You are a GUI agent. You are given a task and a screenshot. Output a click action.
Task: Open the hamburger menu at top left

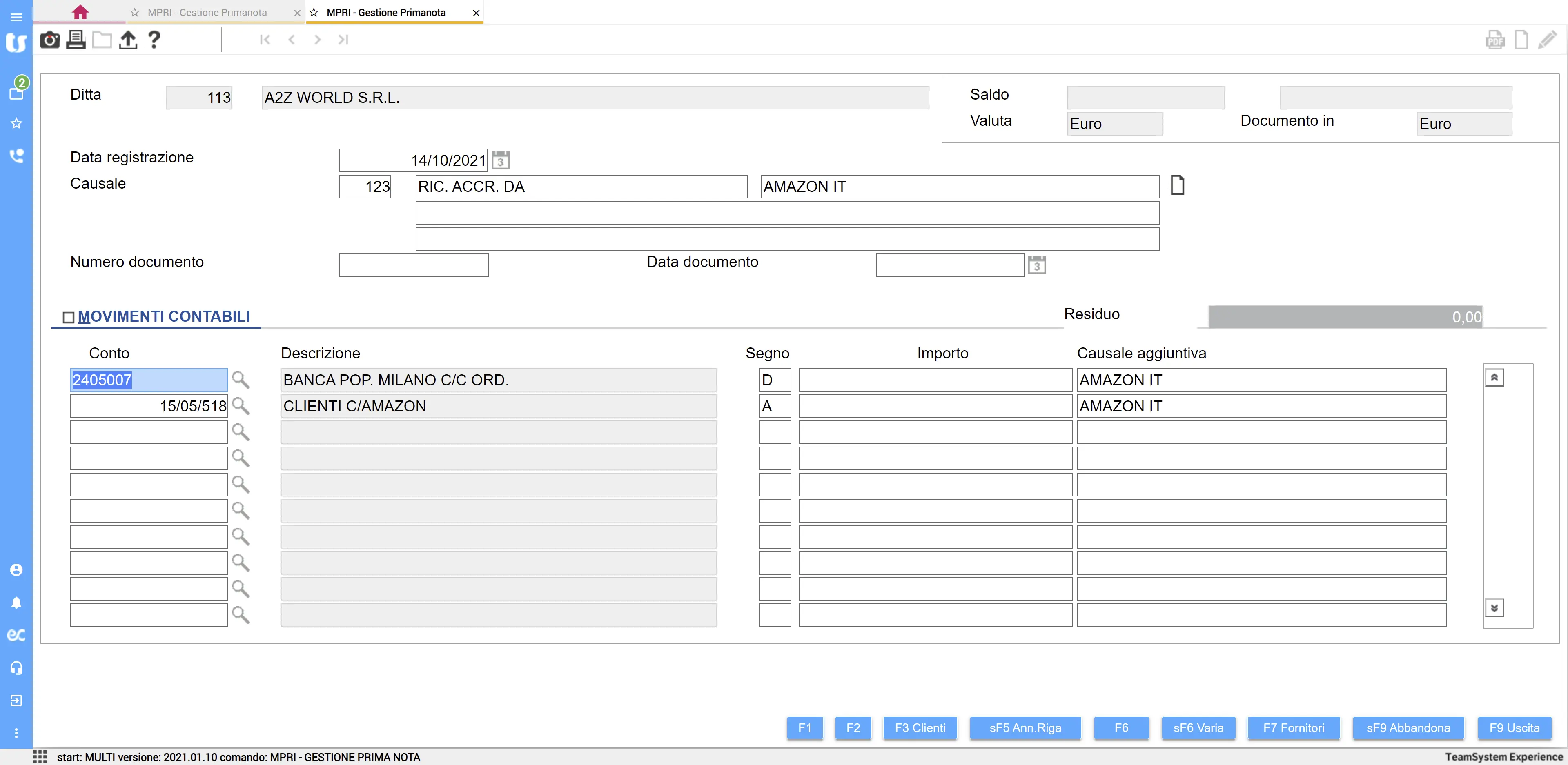(x=16, y=17)
